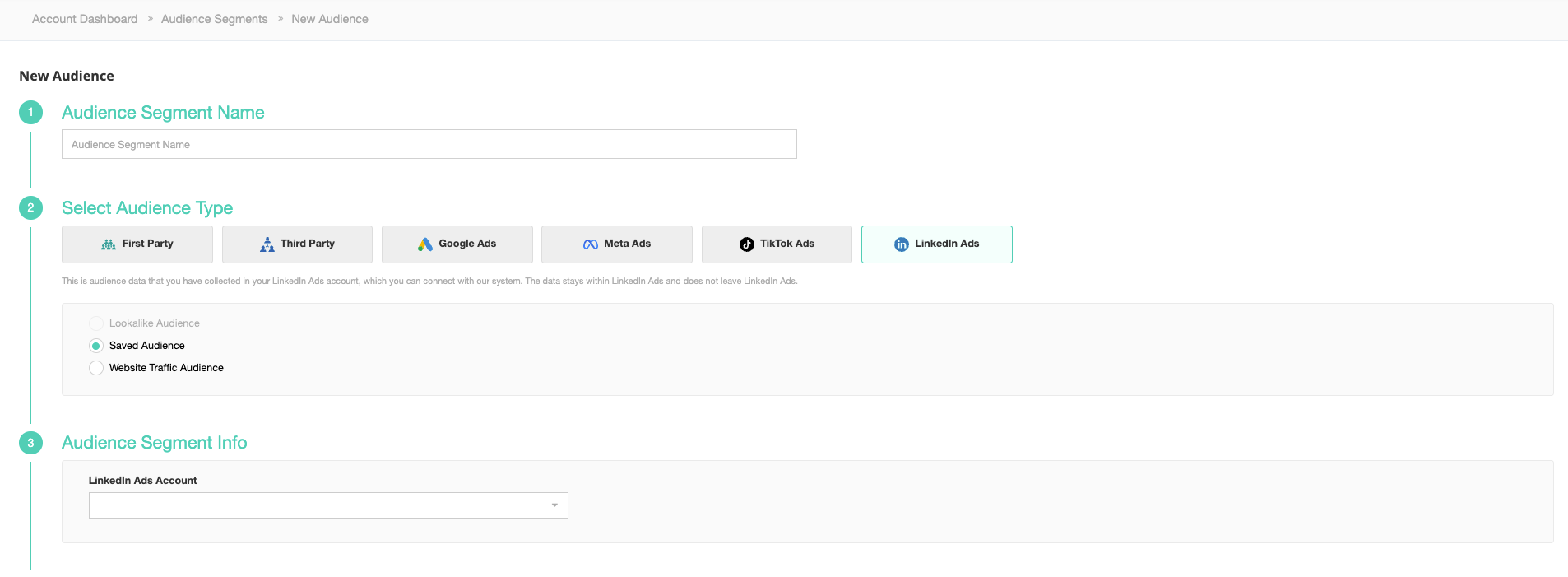The height and width of the screenshot is (577, 1568).
Task: Select the Saved Audience radio option
Action: click(96, 346)
